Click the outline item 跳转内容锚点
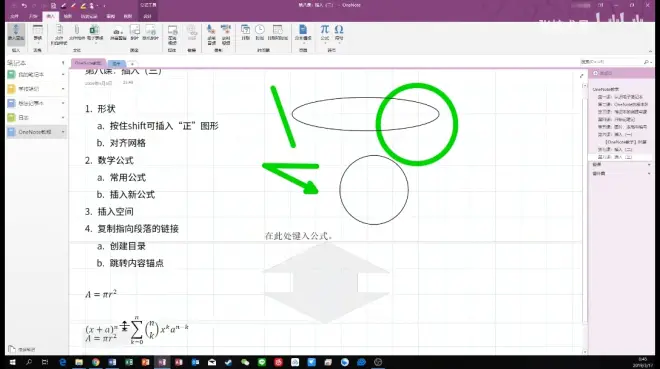 coord(137,263)
